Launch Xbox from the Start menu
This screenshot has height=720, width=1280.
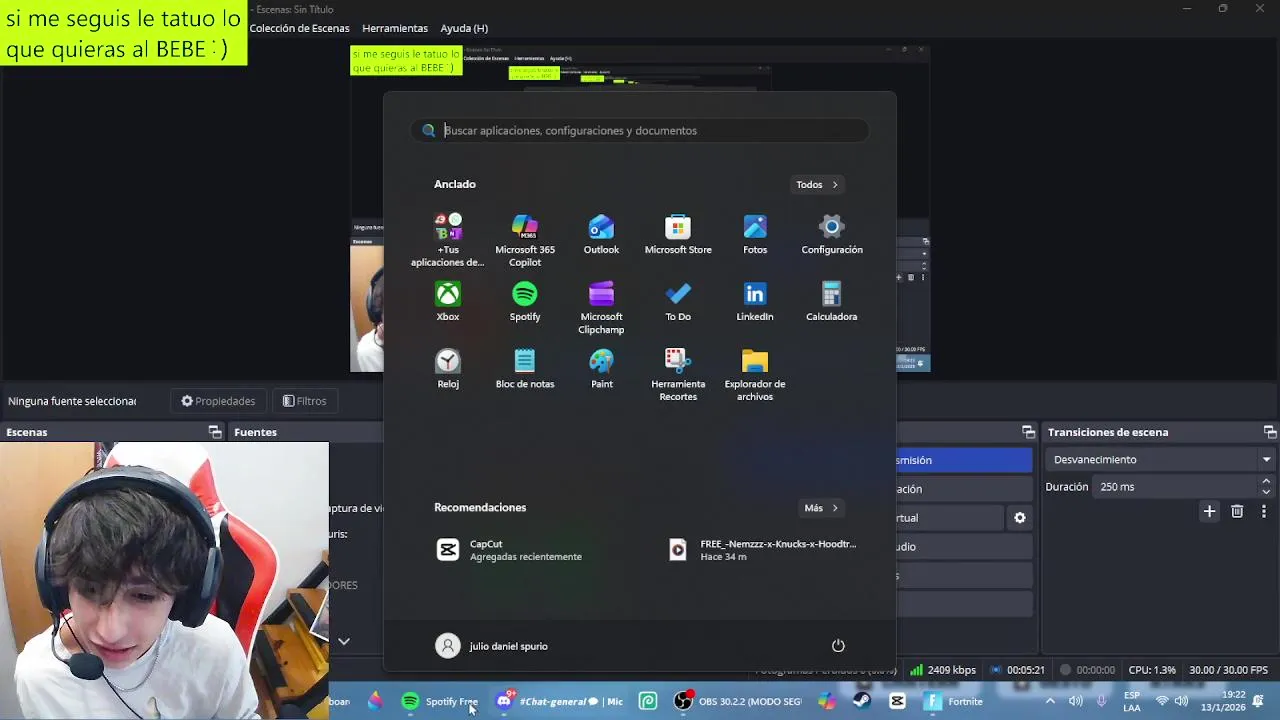tap(448, 302)
